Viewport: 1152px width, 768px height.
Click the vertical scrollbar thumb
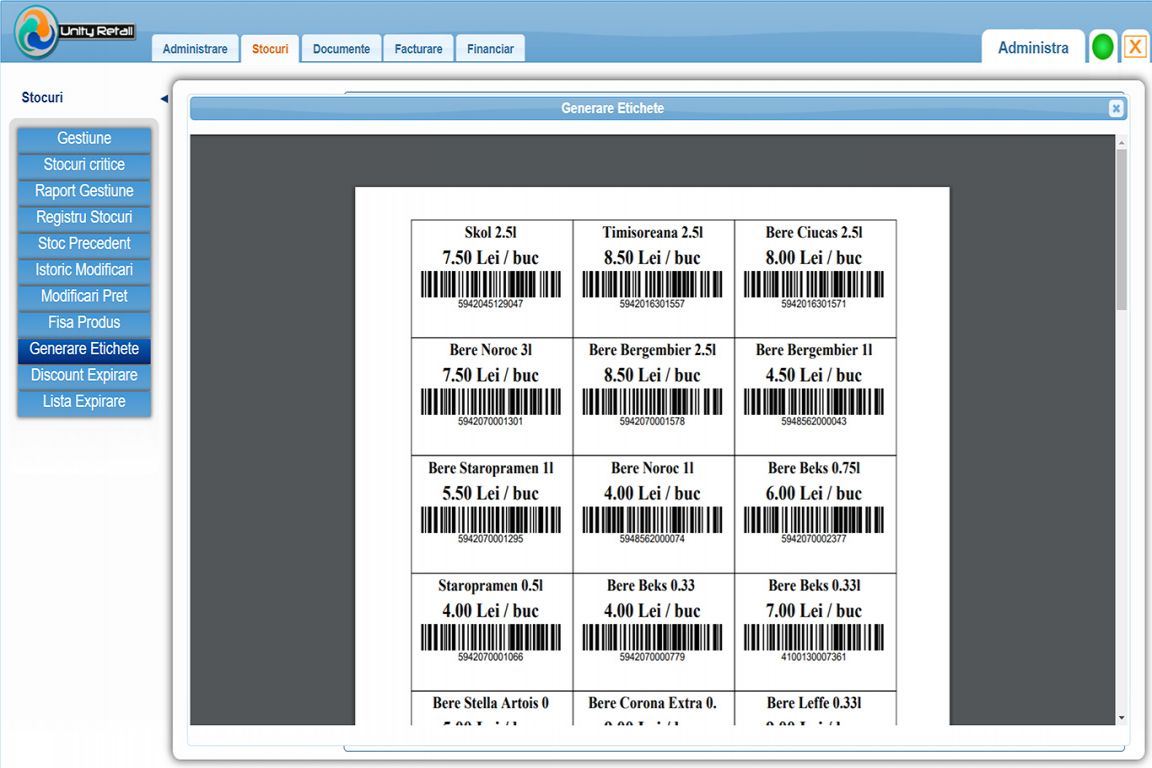click(1121, 229)
